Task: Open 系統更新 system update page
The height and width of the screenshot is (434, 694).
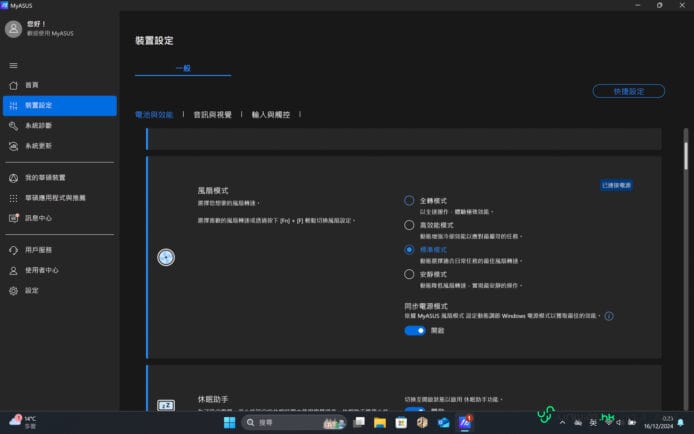Action: pyautogui.click(x=38, y=146)
